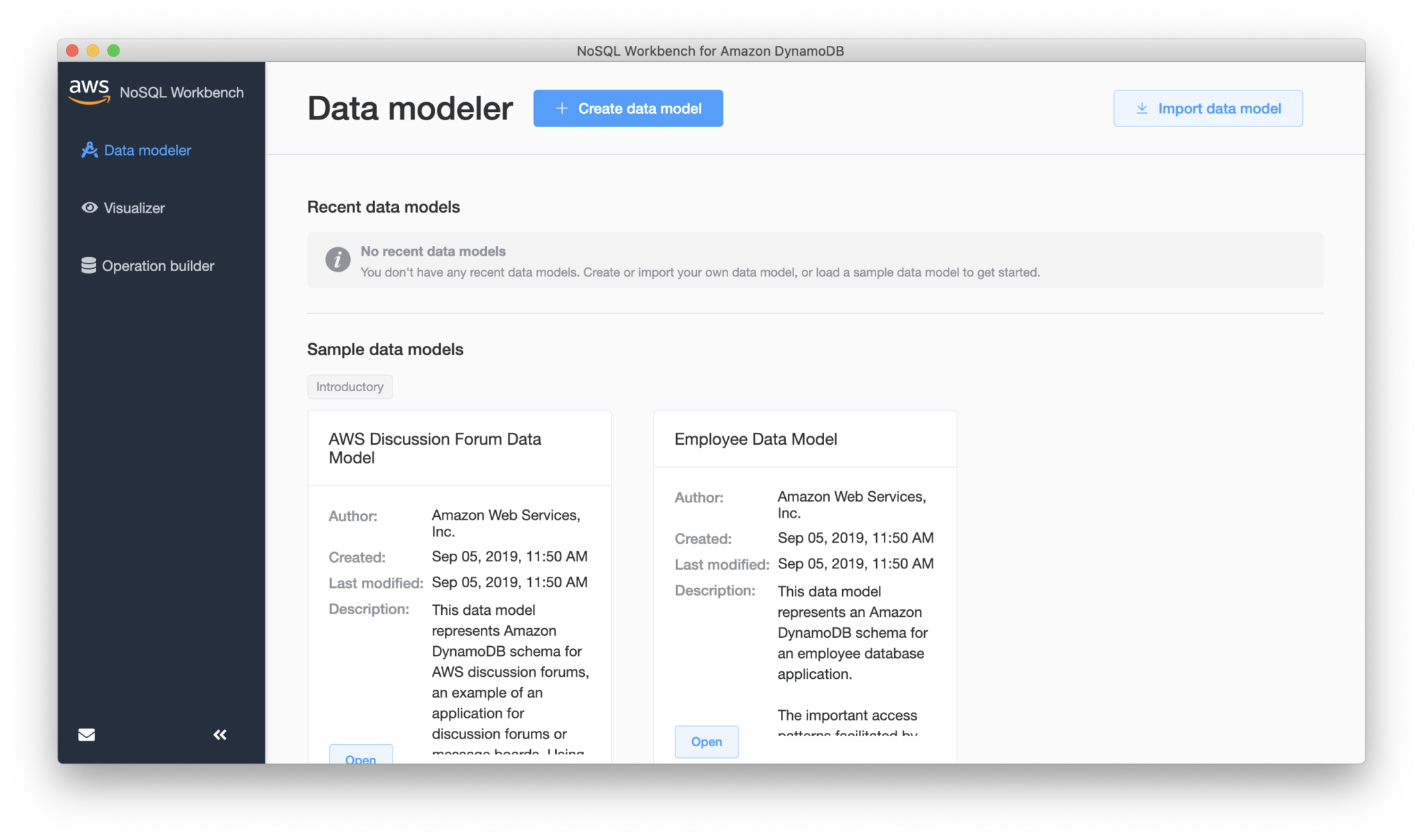Select Visualizer from the navigation menu

click(134, 208)
